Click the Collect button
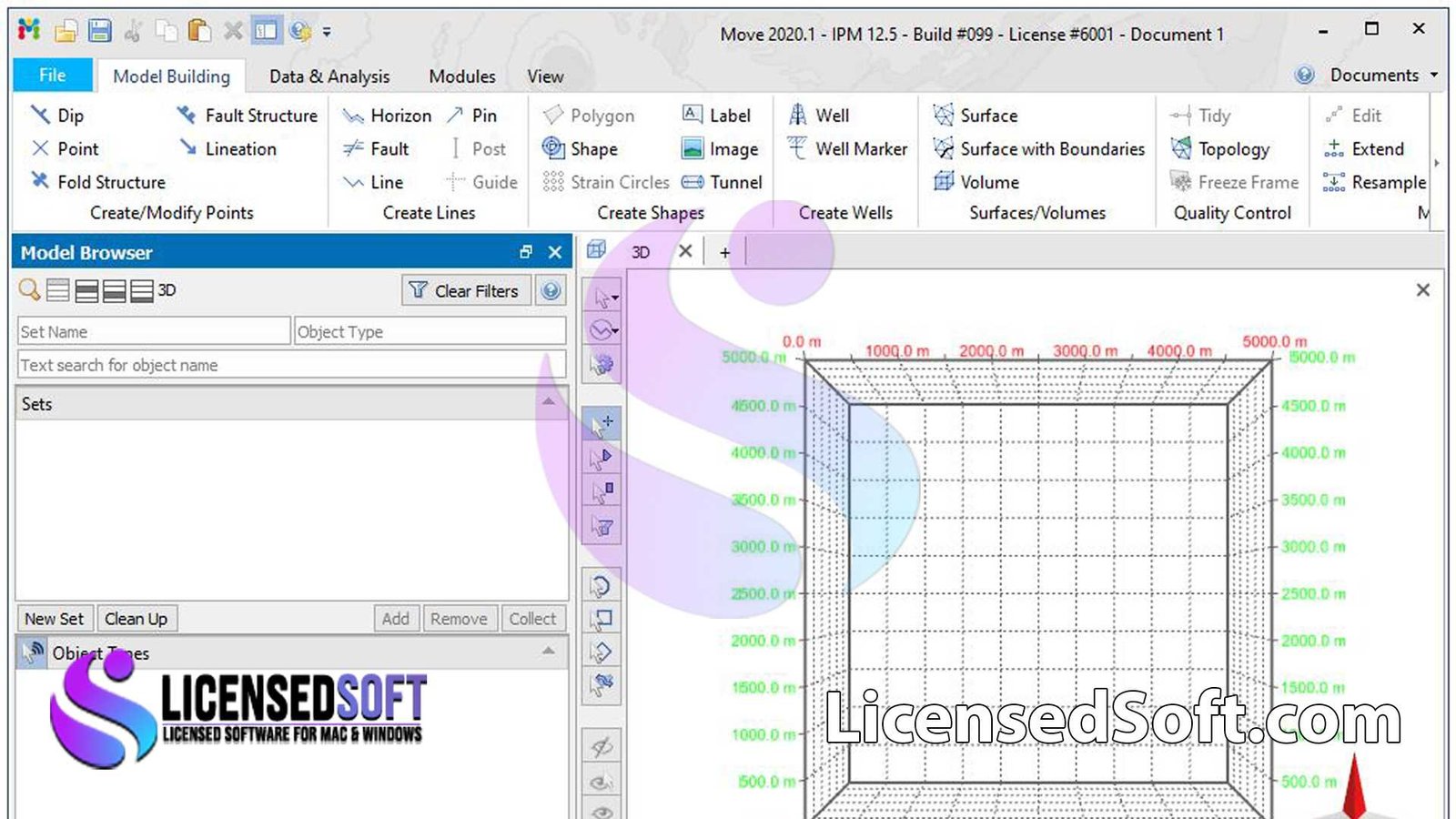This screenshot has height=819, width=1456. tap(532, 619)
